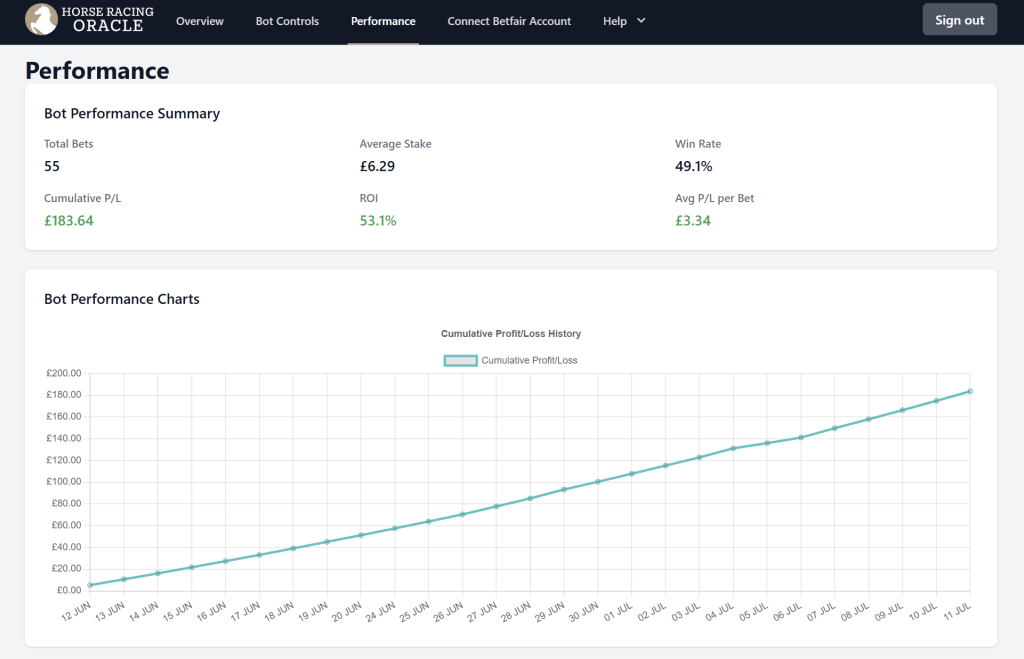Click the Horse Racing Oracle horse logo
1024x659 pixels.
click(x=41, y=20)
